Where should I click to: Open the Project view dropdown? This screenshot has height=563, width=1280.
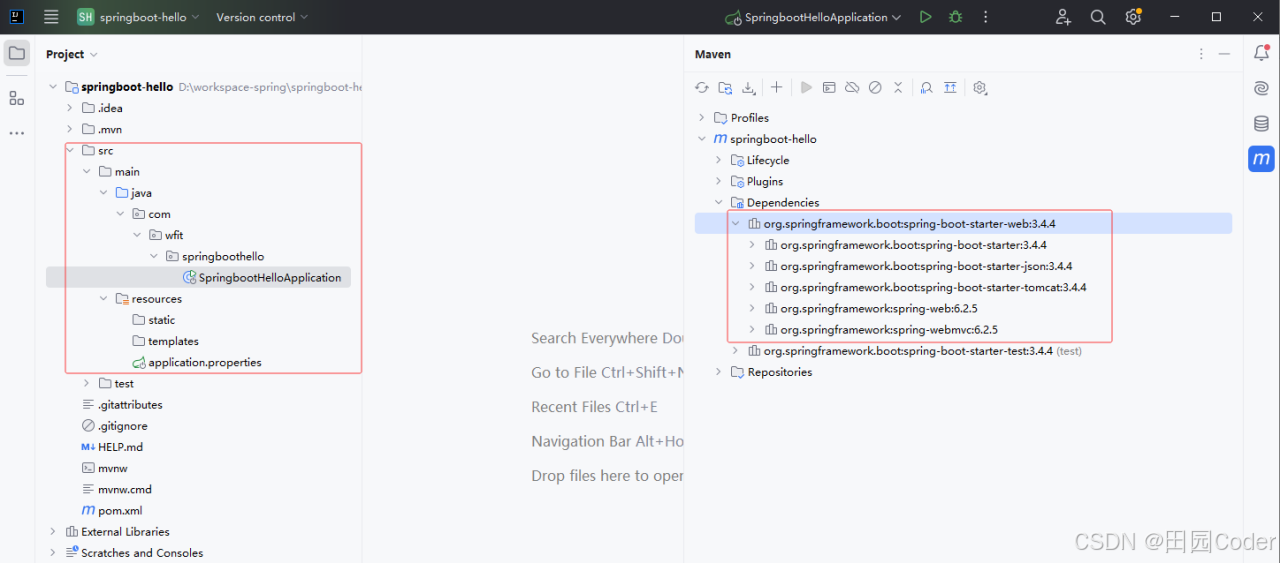pyautogui.click(x=72, y=54)
